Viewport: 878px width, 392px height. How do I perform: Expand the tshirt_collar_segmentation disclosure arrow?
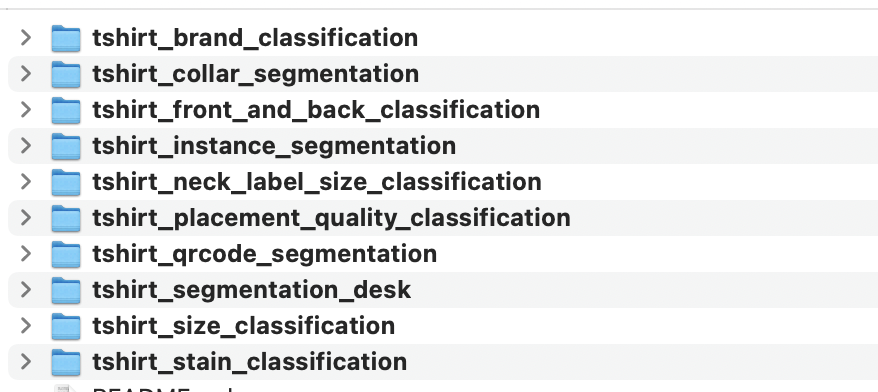click(x=26, y=74)
